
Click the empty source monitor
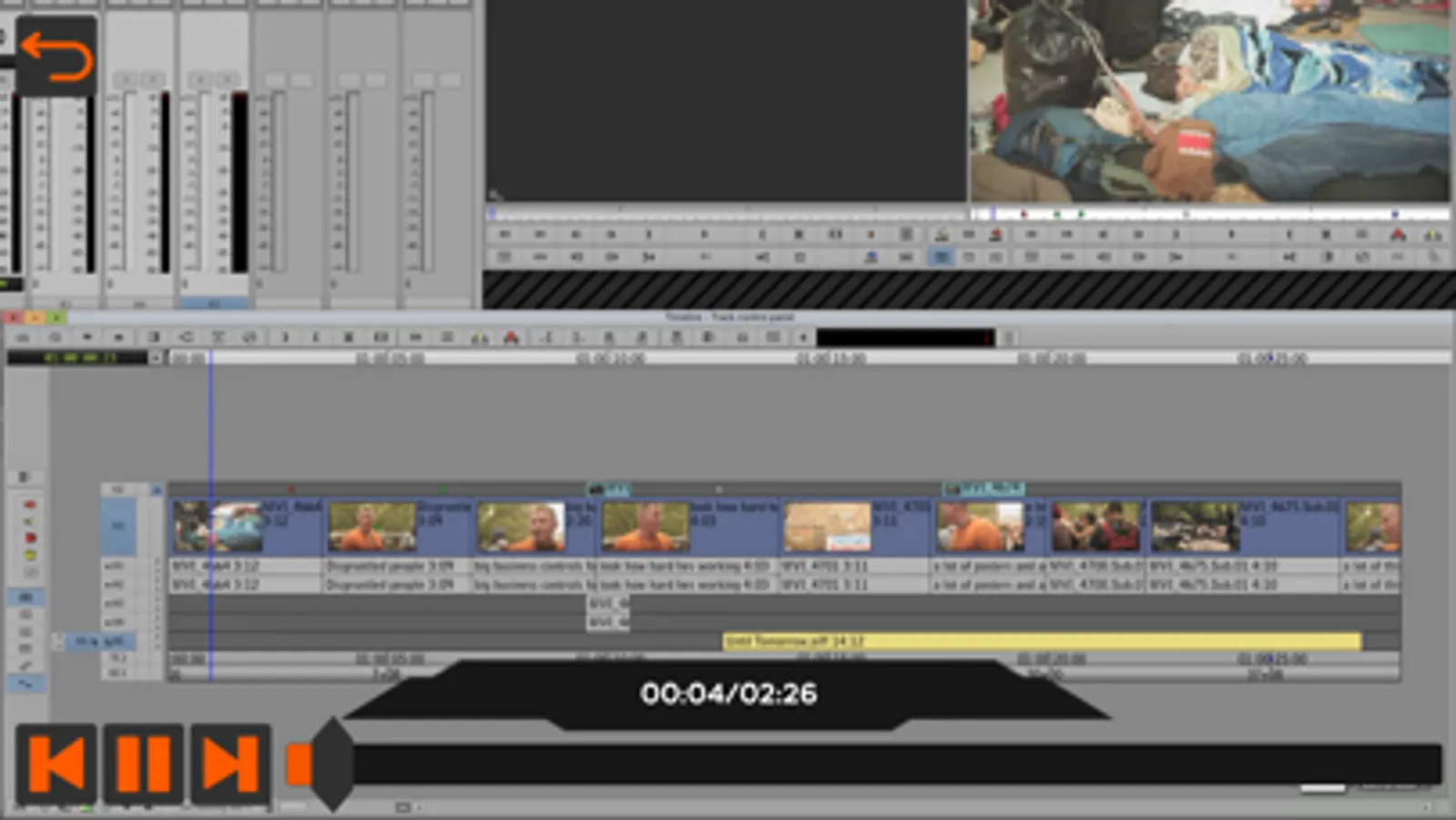tap(726, 100)
